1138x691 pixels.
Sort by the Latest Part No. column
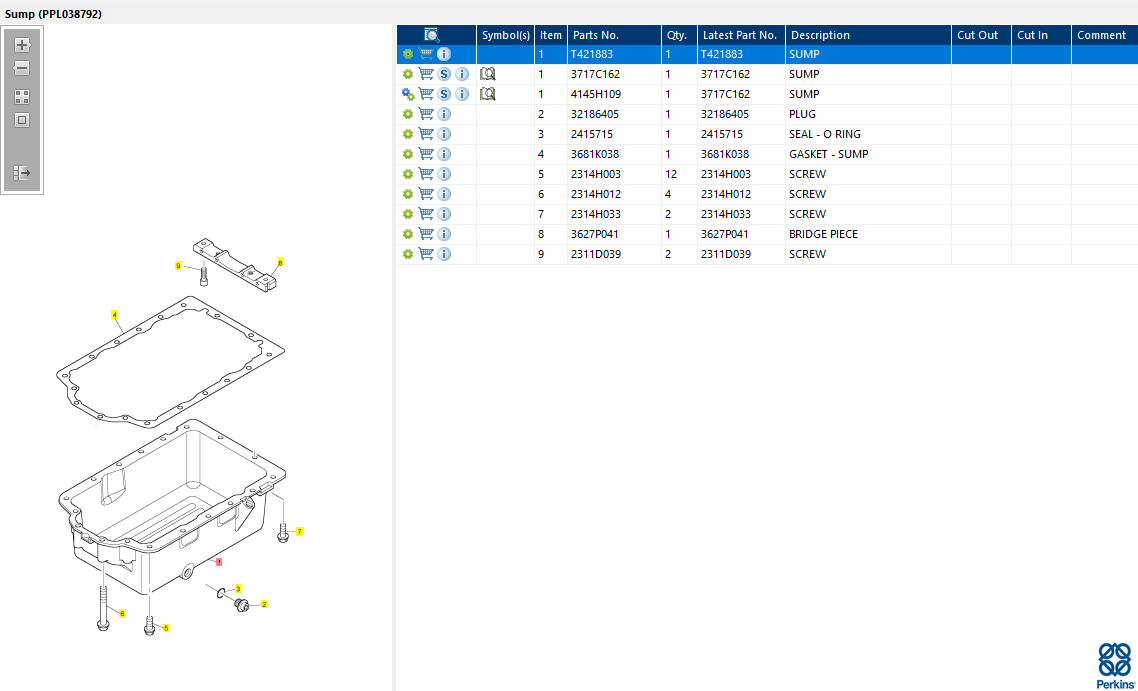tap(741, 35)
